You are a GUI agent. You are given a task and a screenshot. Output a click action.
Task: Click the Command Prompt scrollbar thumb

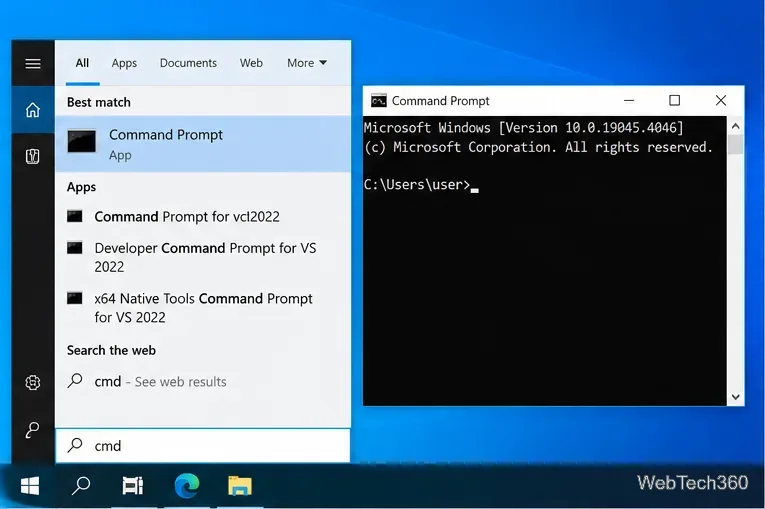click(736, 145)
